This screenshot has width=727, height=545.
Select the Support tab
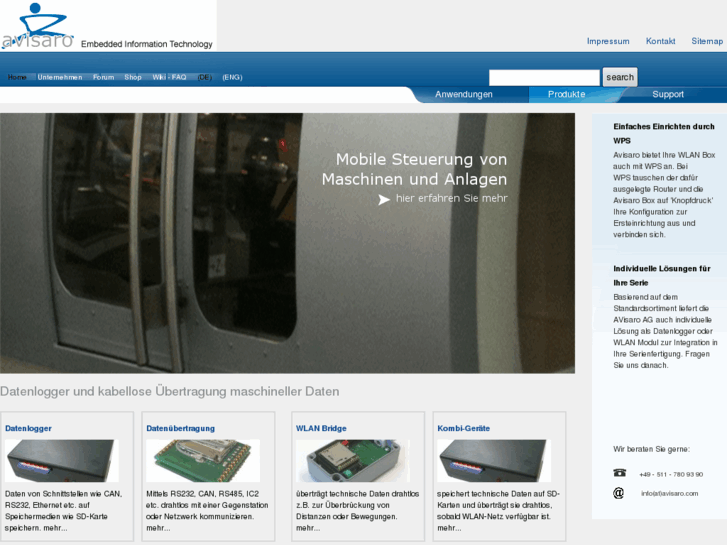click(x=668, y=94)
